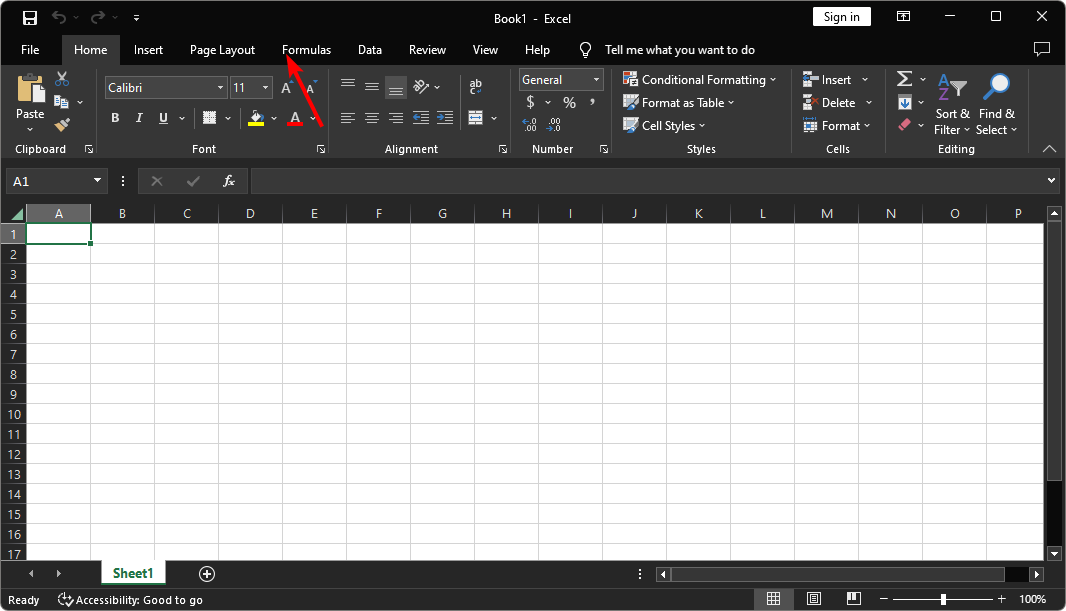The height and width of the screenshot is (611, 1066).
Task: Switch to the Formulas tab
Action: click(x=307, y=50)
